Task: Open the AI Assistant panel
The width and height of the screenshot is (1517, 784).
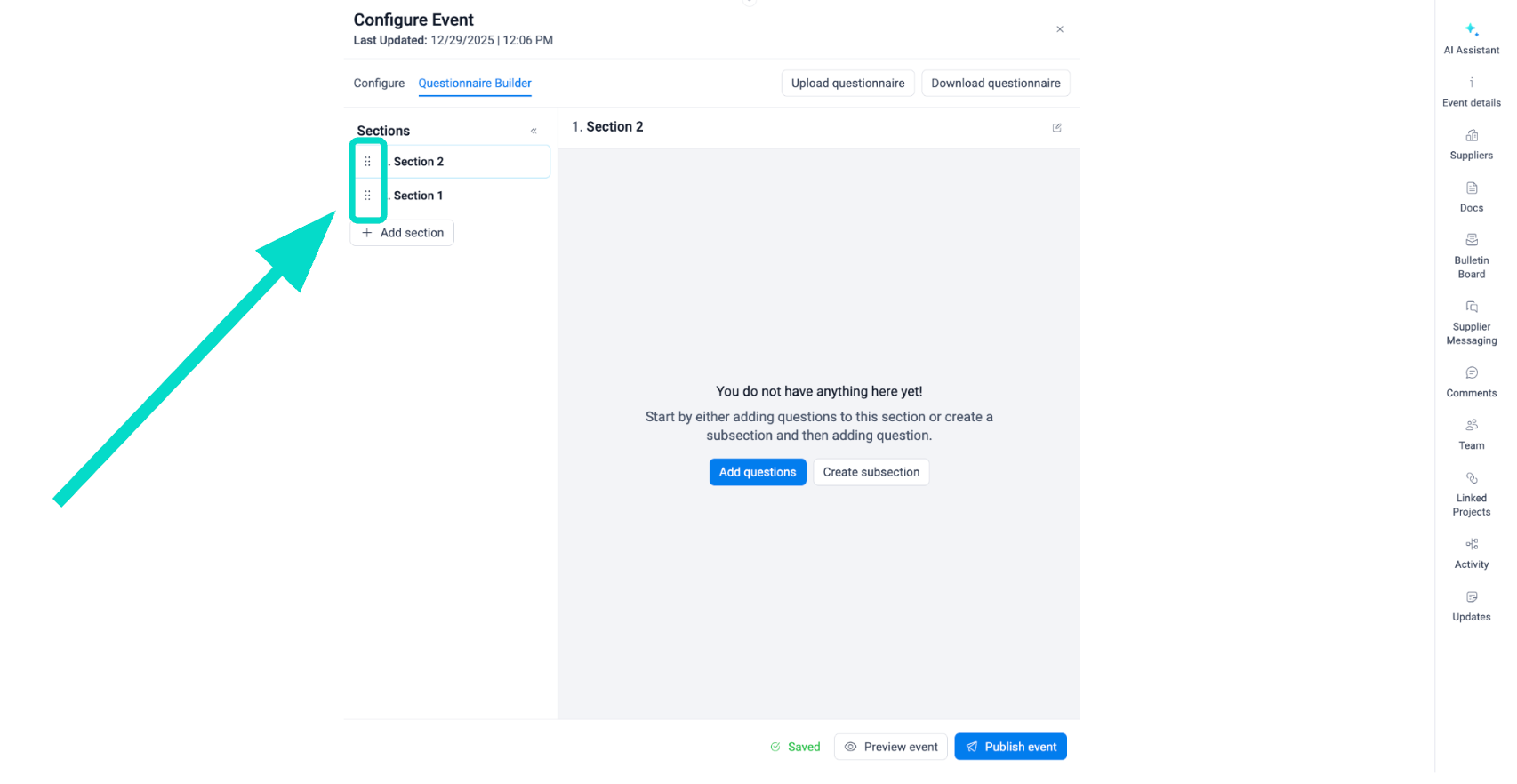Action: point(1471,37)
